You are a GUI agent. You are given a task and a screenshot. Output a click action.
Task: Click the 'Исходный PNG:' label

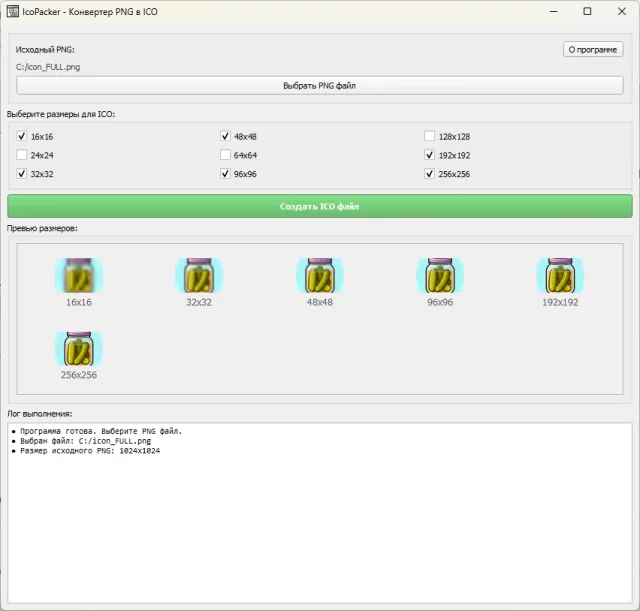(45, 50)
